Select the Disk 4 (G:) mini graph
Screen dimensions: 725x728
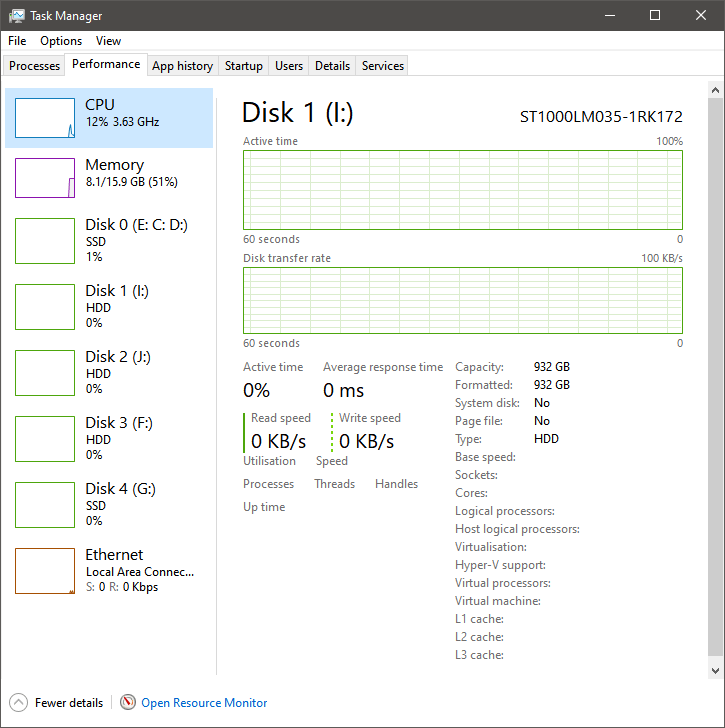pyautogui.click(x=45, y=505)
